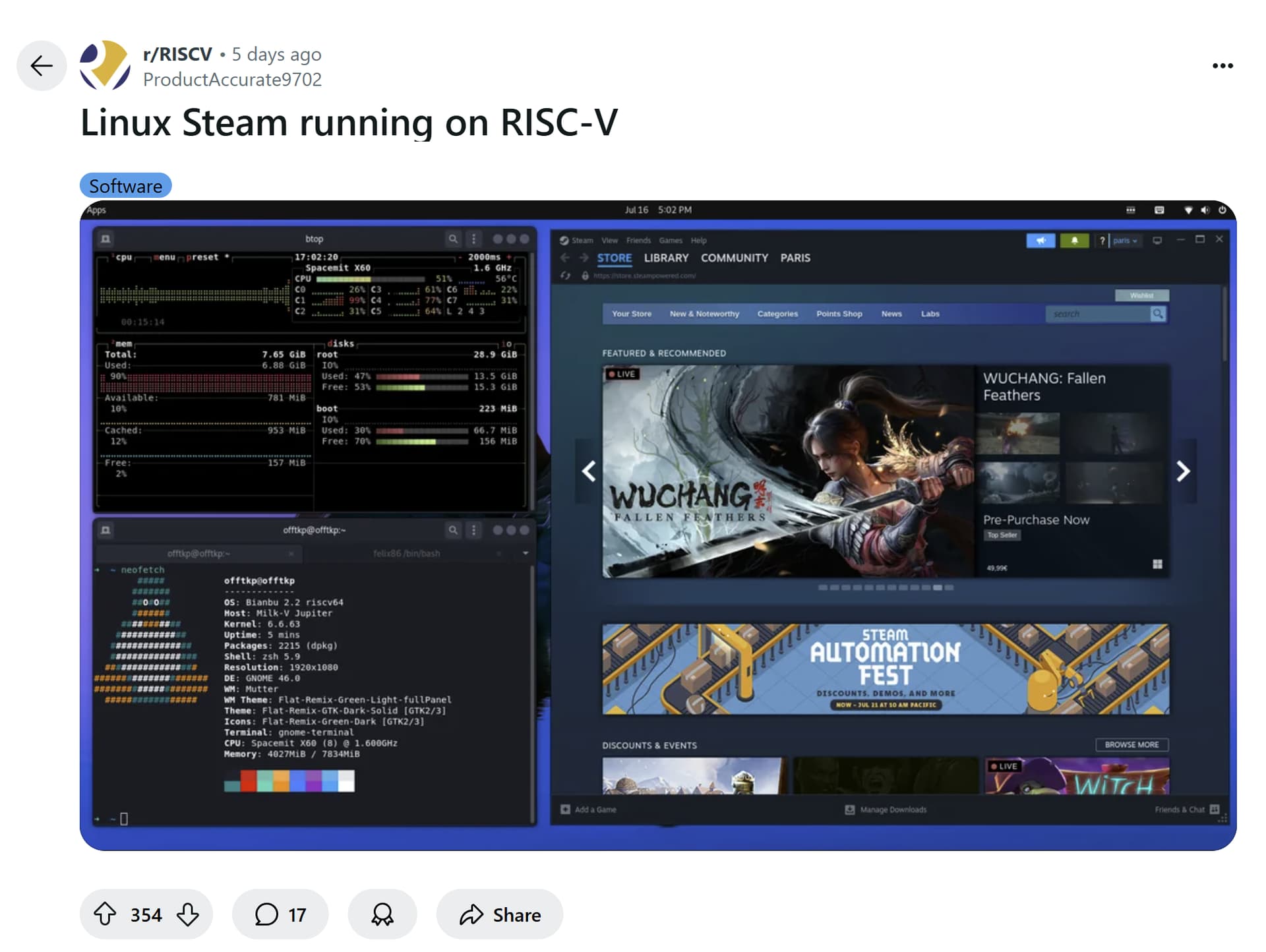This screenshot has height=952, width=1266.
Task: Click the red neofetch color block
Action: 249,781
